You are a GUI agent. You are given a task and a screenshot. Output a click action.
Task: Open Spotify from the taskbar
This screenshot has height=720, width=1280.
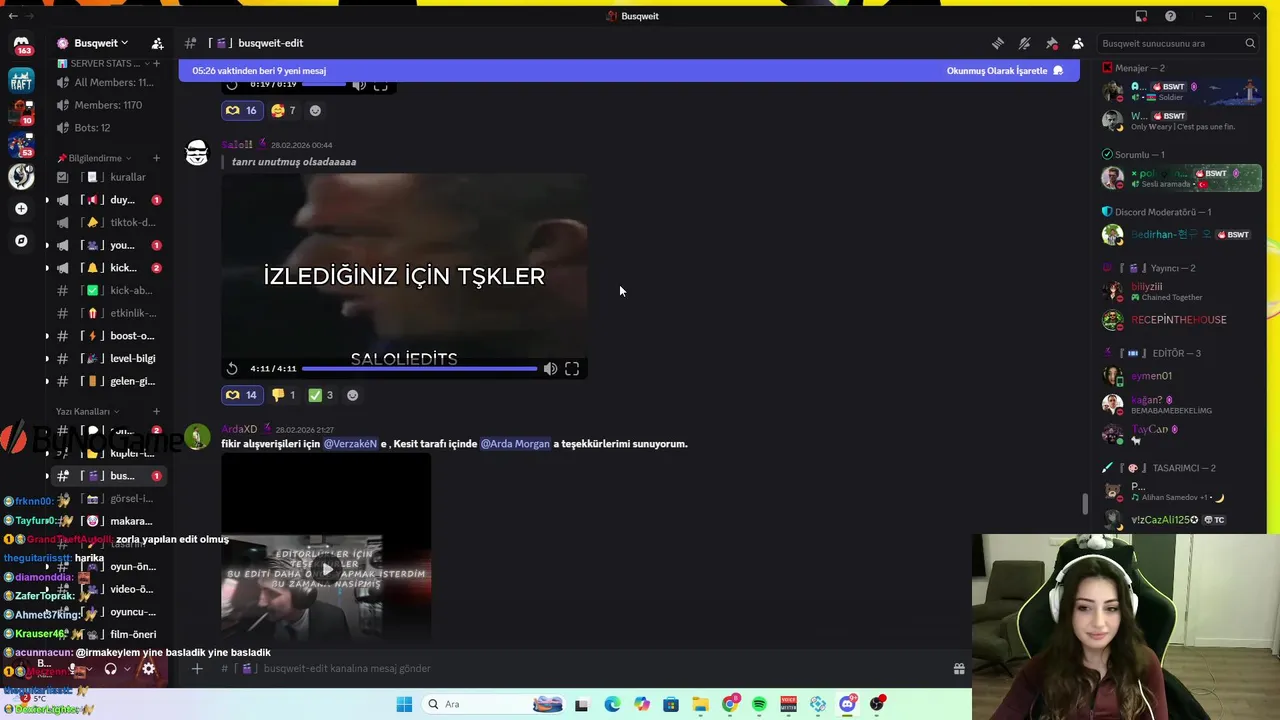click(x=759, y=704)
